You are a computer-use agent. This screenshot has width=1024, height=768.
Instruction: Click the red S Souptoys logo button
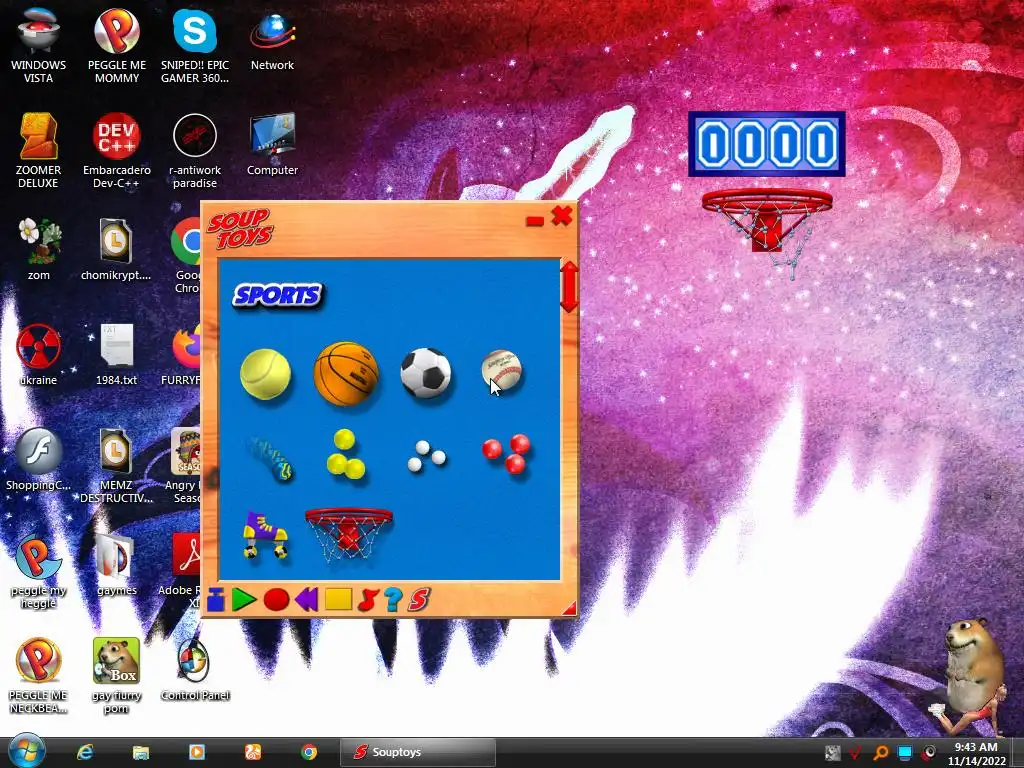419,600
